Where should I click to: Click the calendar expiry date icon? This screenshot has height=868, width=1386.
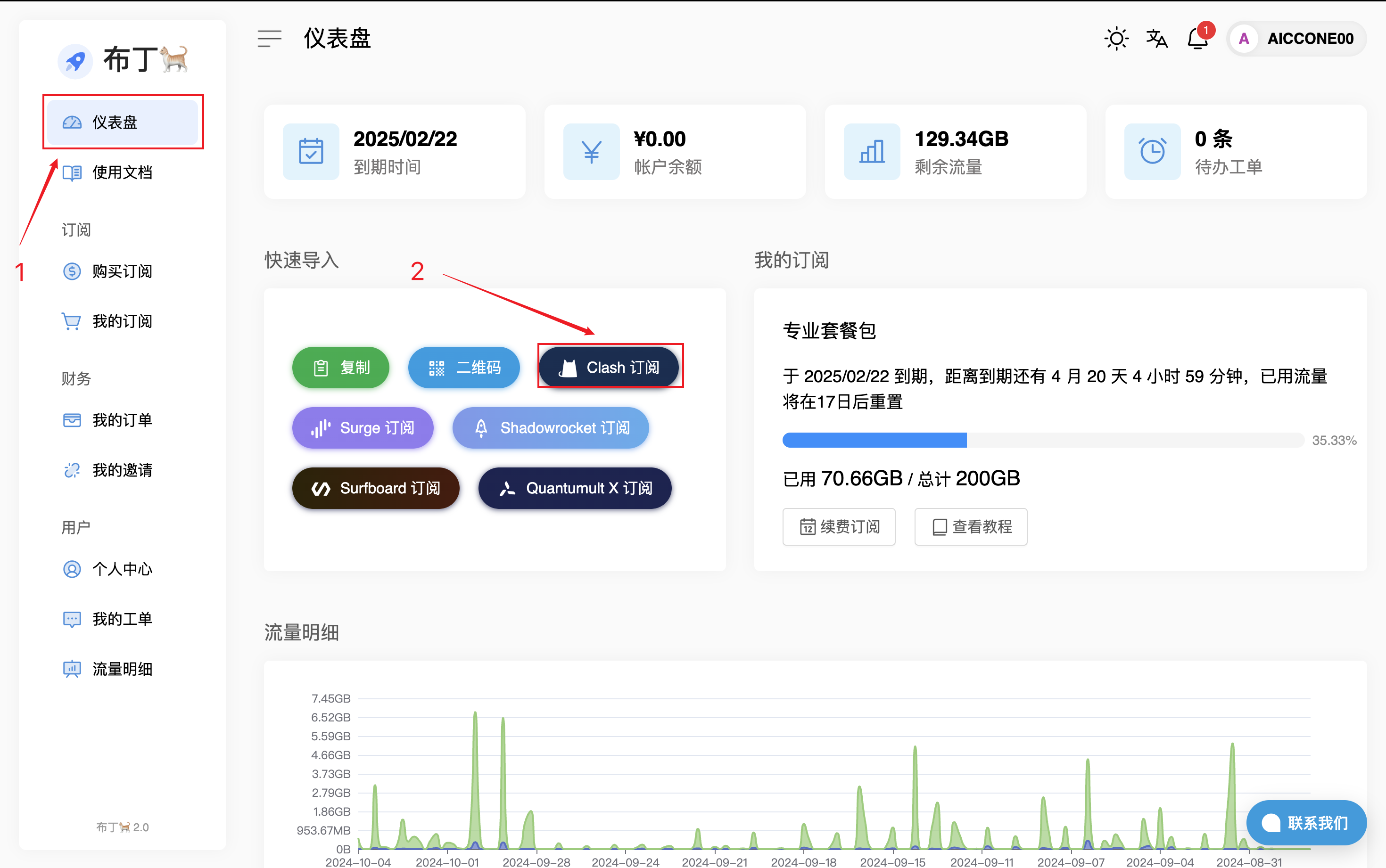point(311,152)
